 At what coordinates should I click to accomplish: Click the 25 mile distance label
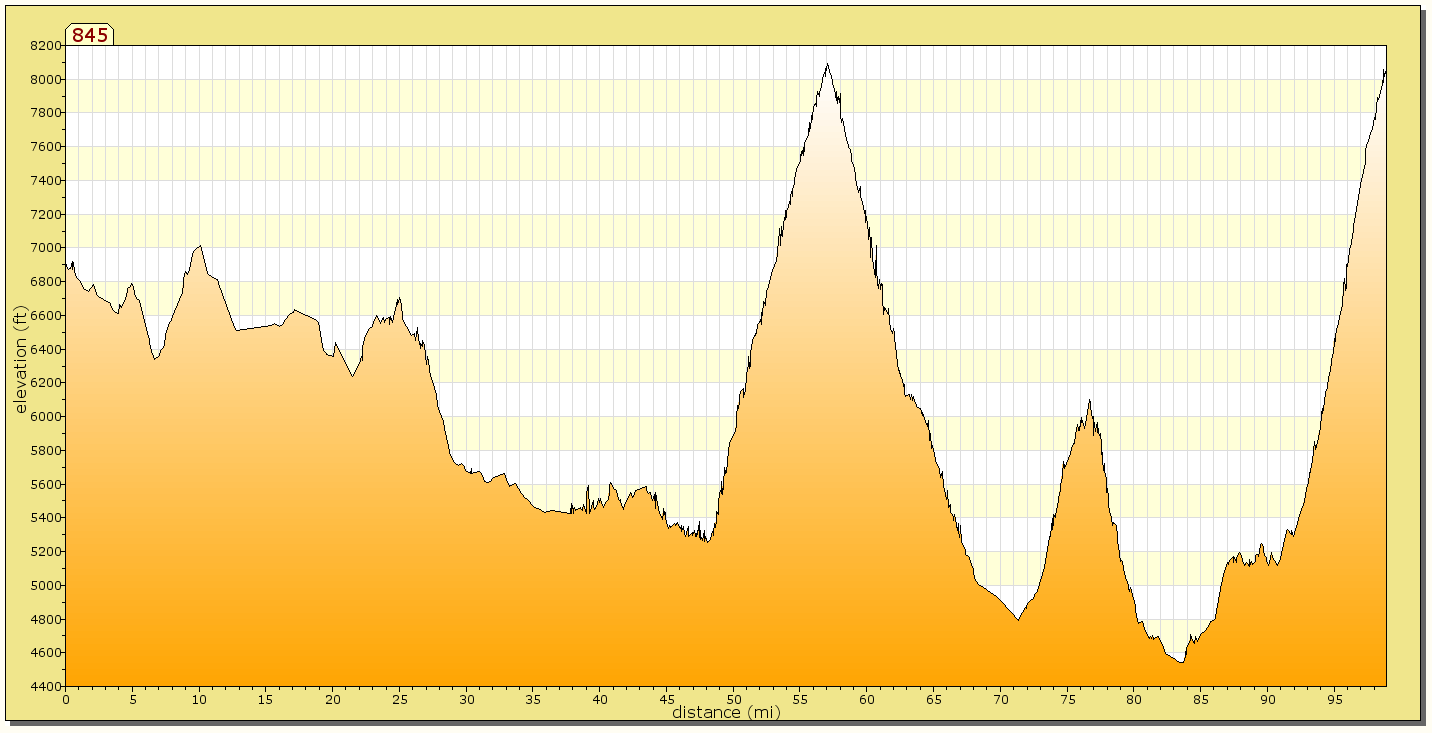400,700
